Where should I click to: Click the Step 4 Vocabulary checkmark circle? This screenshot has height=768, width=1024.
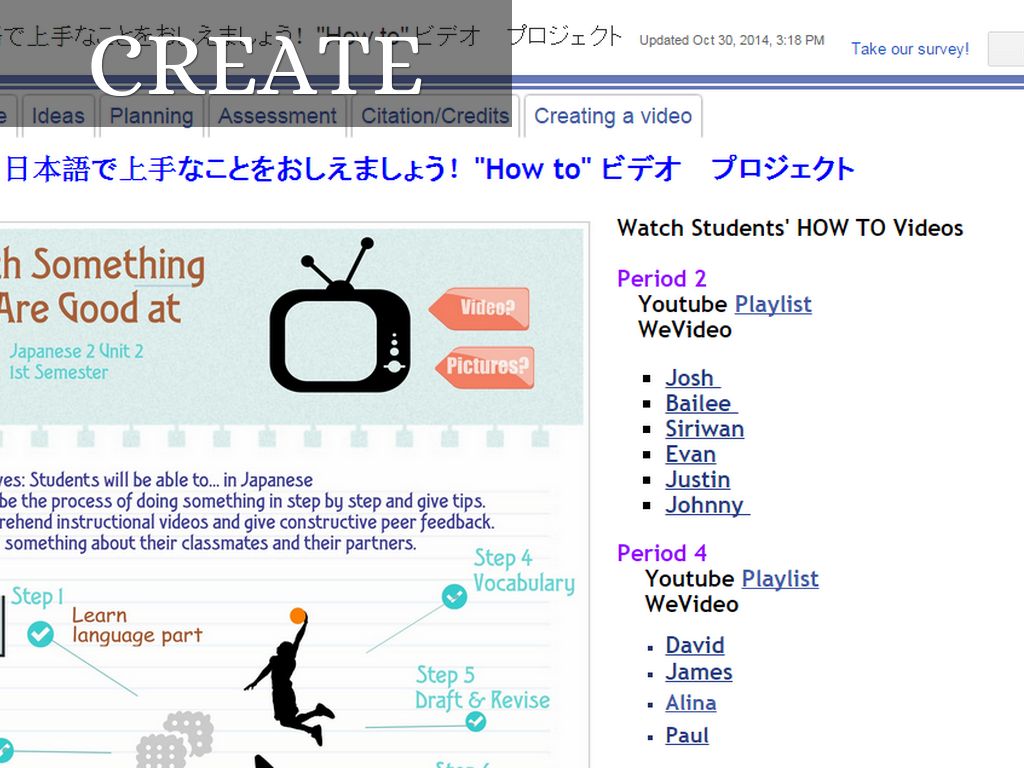coord(454,597)
